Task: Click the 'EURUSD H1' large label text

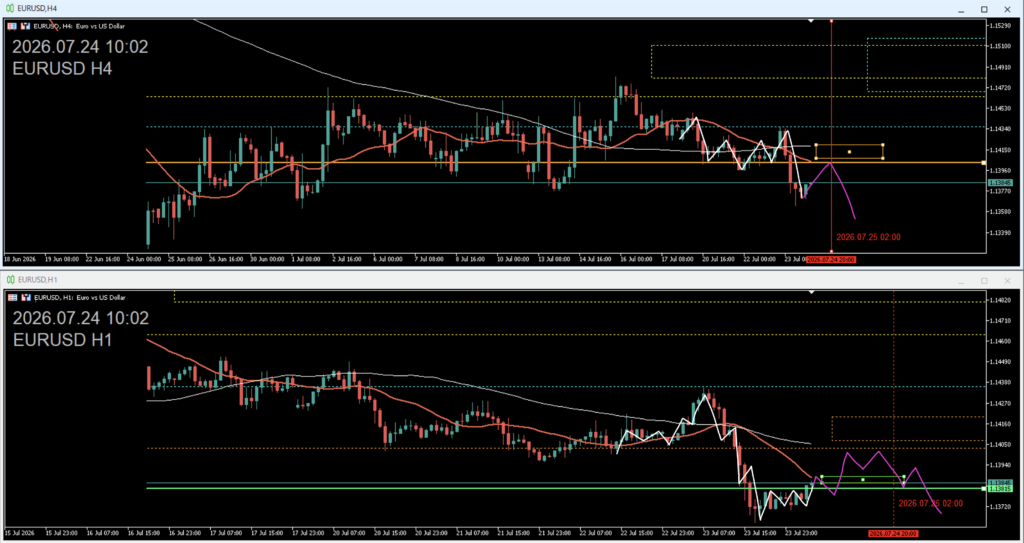Action: point(62,340)
